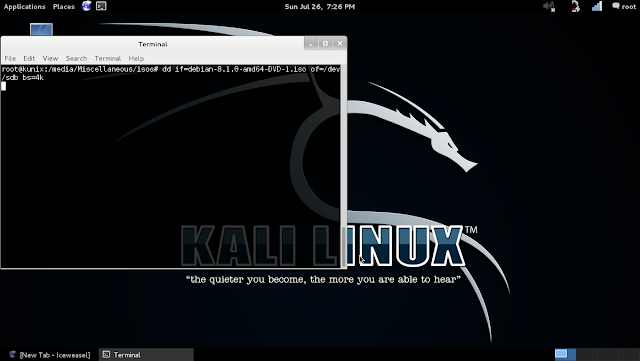This screenshot has height=361, width=640.
Task: Open the terminal Search menu
Action: point(76,58)
